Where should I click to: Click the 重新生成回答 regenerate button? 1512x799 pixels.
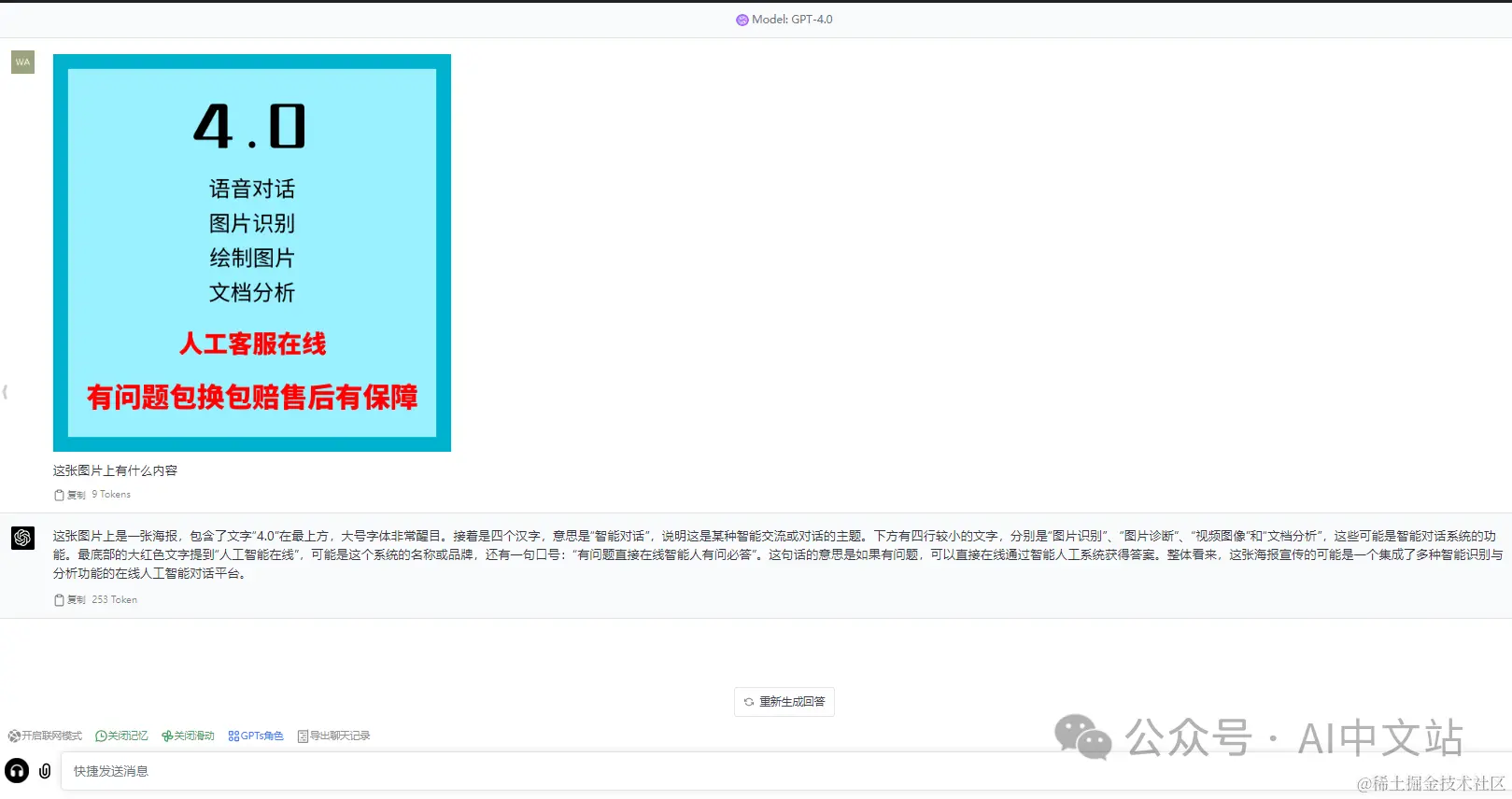784,702
